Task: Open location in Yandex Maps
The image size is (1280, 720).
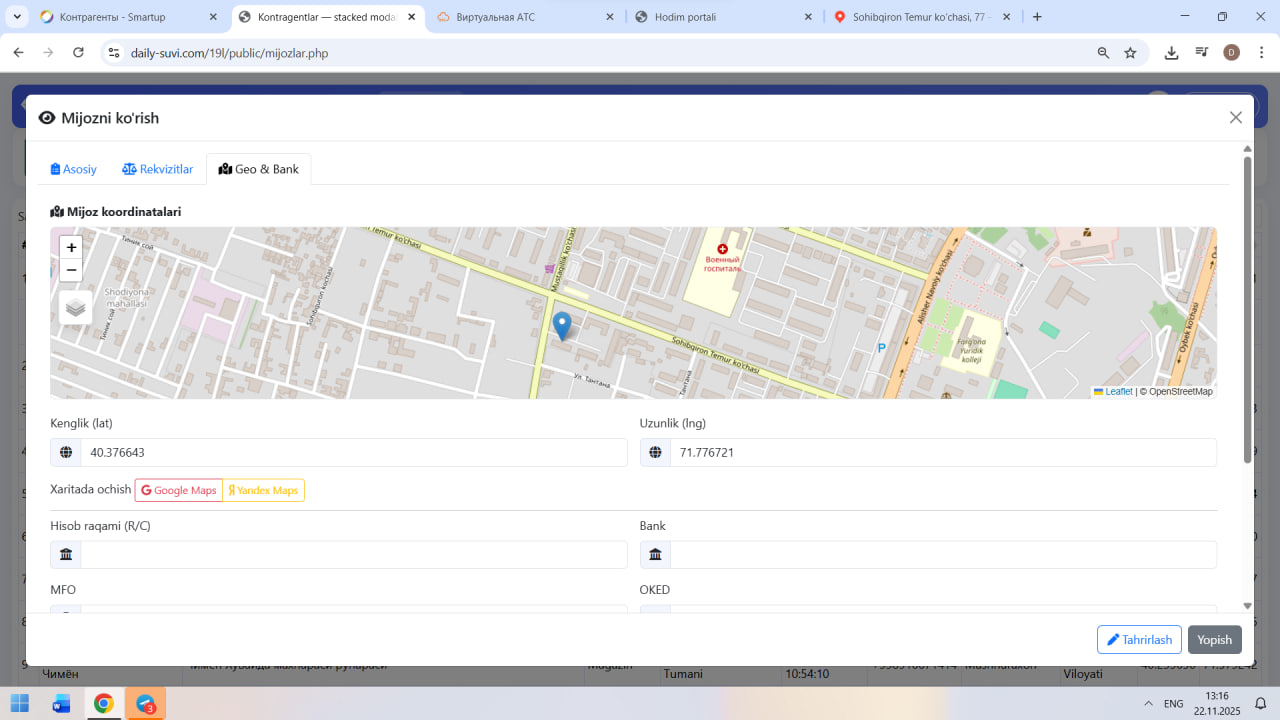Action: pos(263,490)
